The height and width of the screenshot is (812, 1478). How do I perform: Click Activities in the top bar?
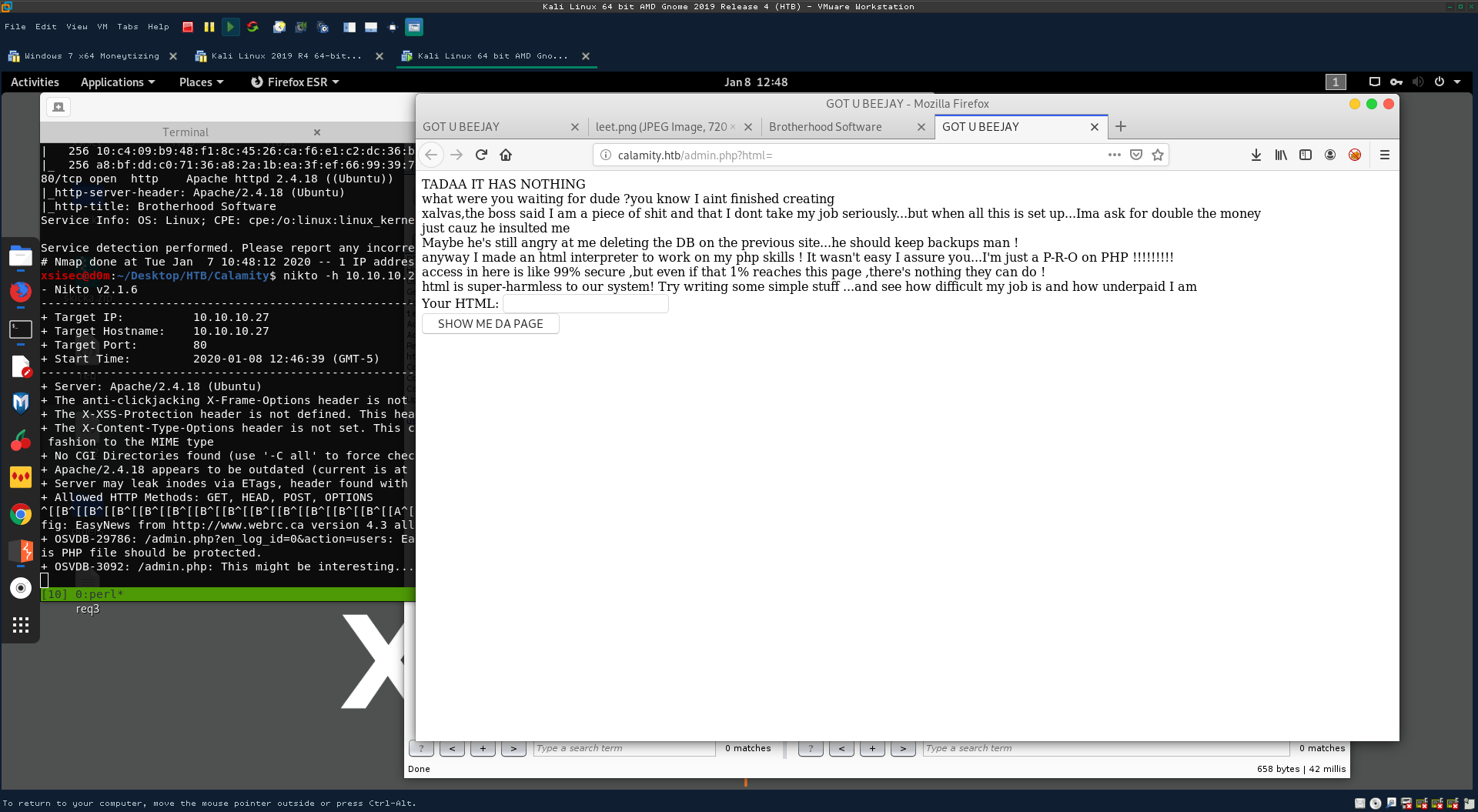point(35,82)
